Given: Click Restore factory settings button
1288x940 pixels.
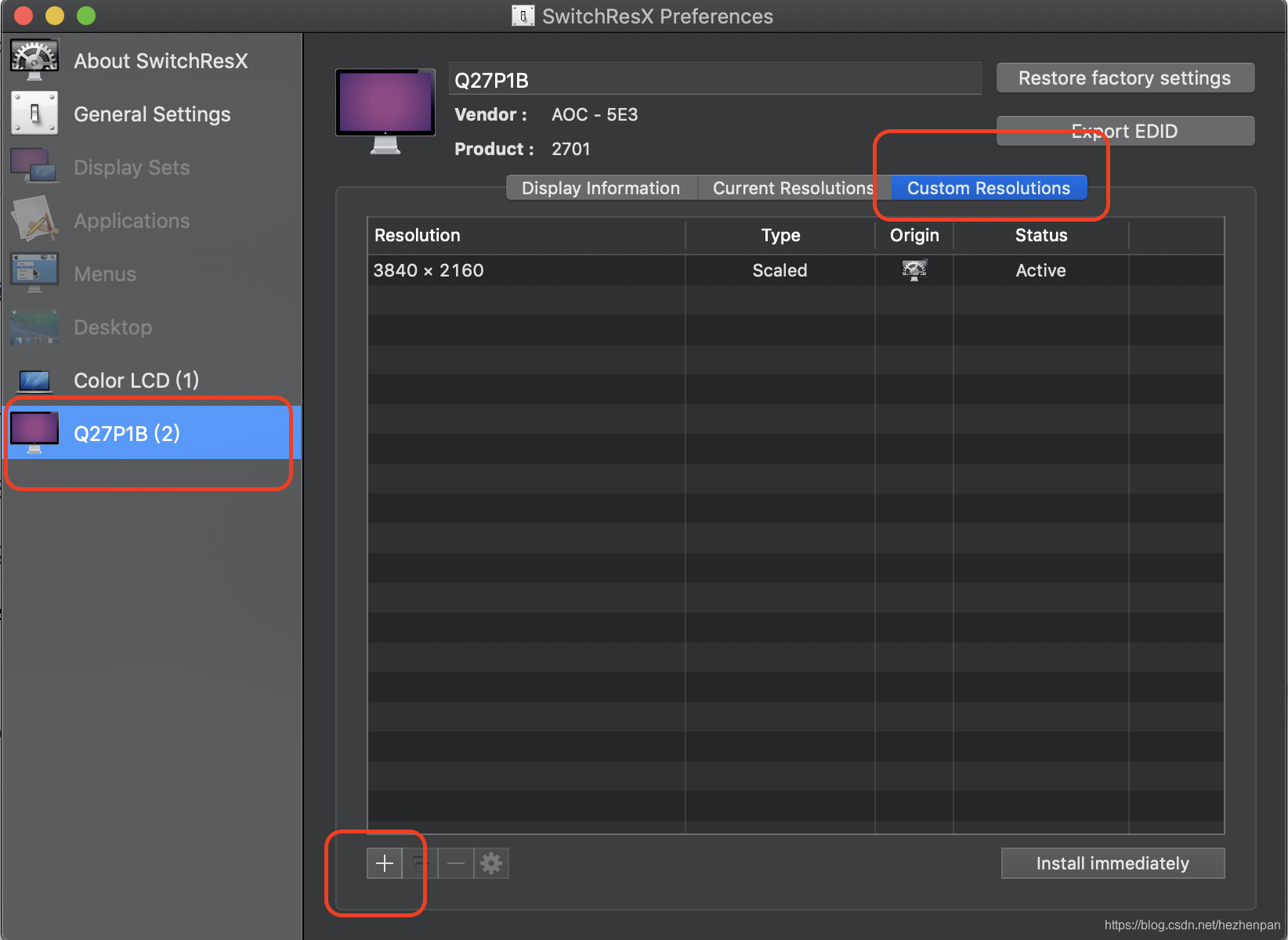Looking at the screenshot, I should point(1125,78).
